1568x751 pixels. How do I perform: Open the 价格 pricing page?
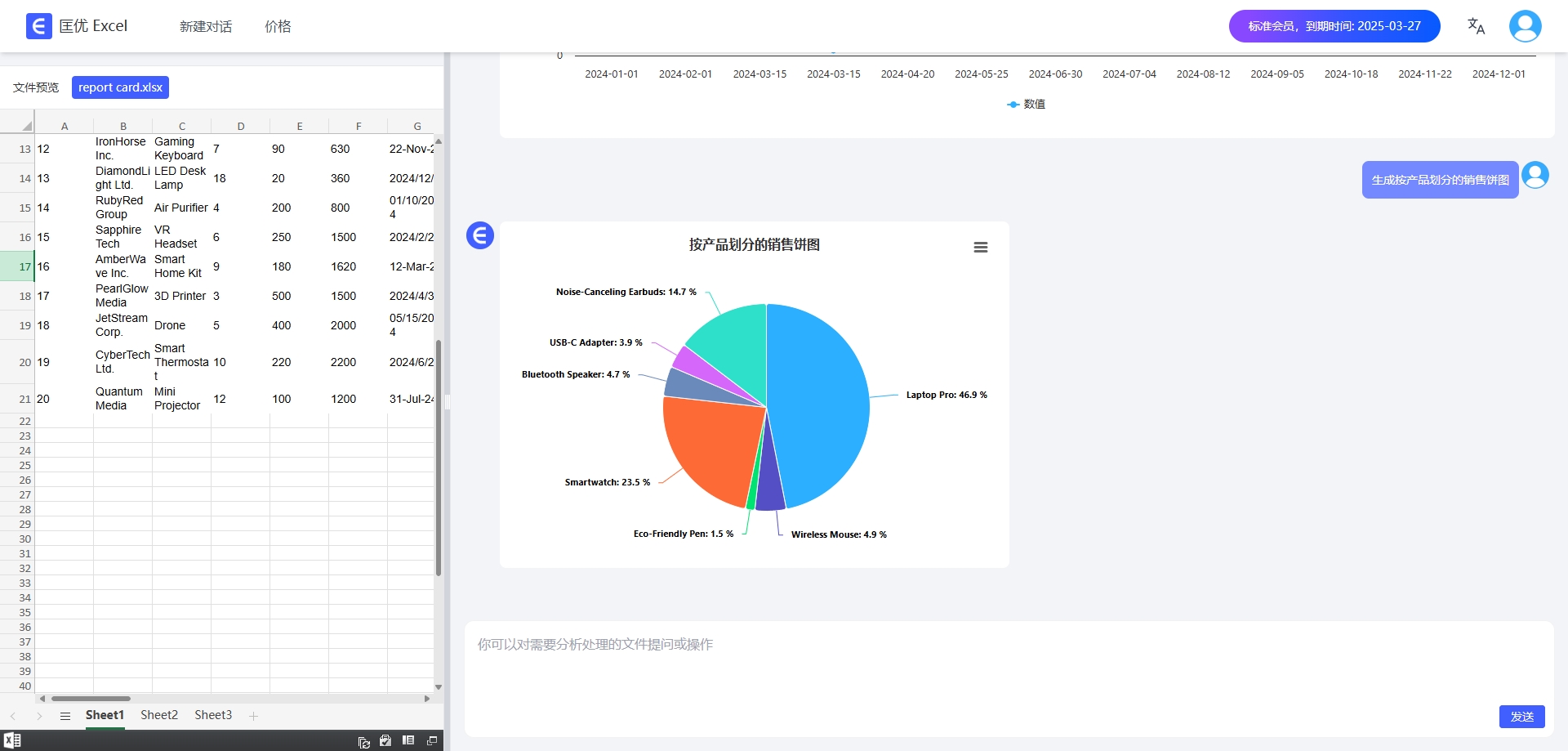(x=278, y=27)
